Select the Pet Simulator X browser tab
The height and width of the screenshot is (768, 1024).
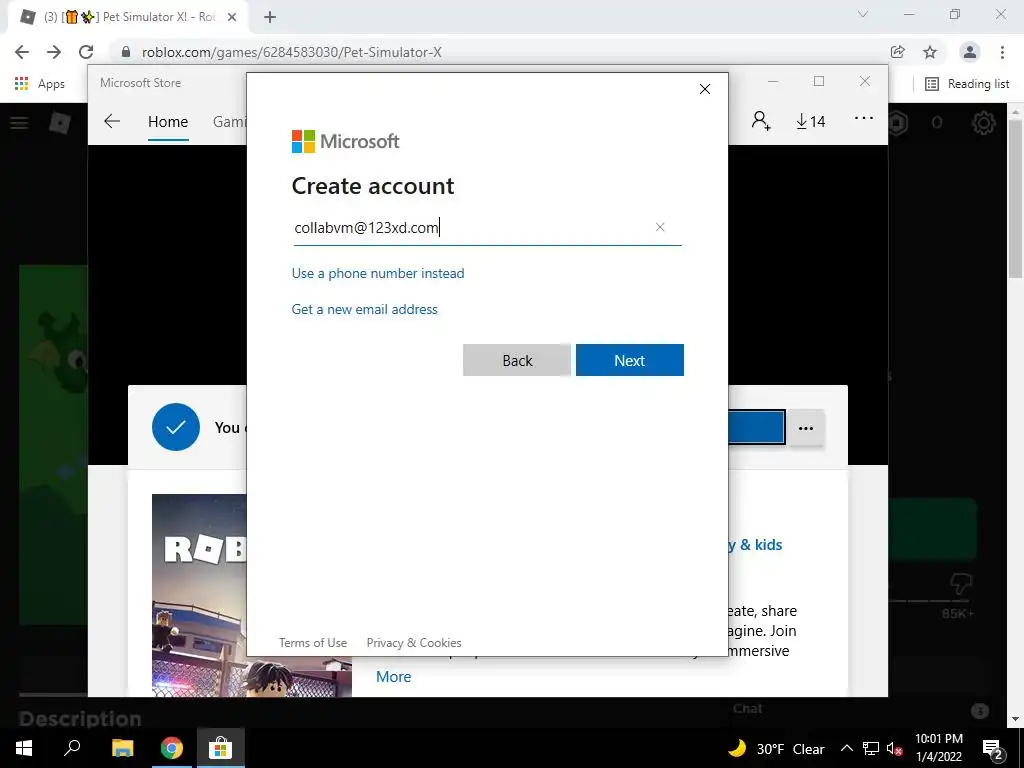127,17
